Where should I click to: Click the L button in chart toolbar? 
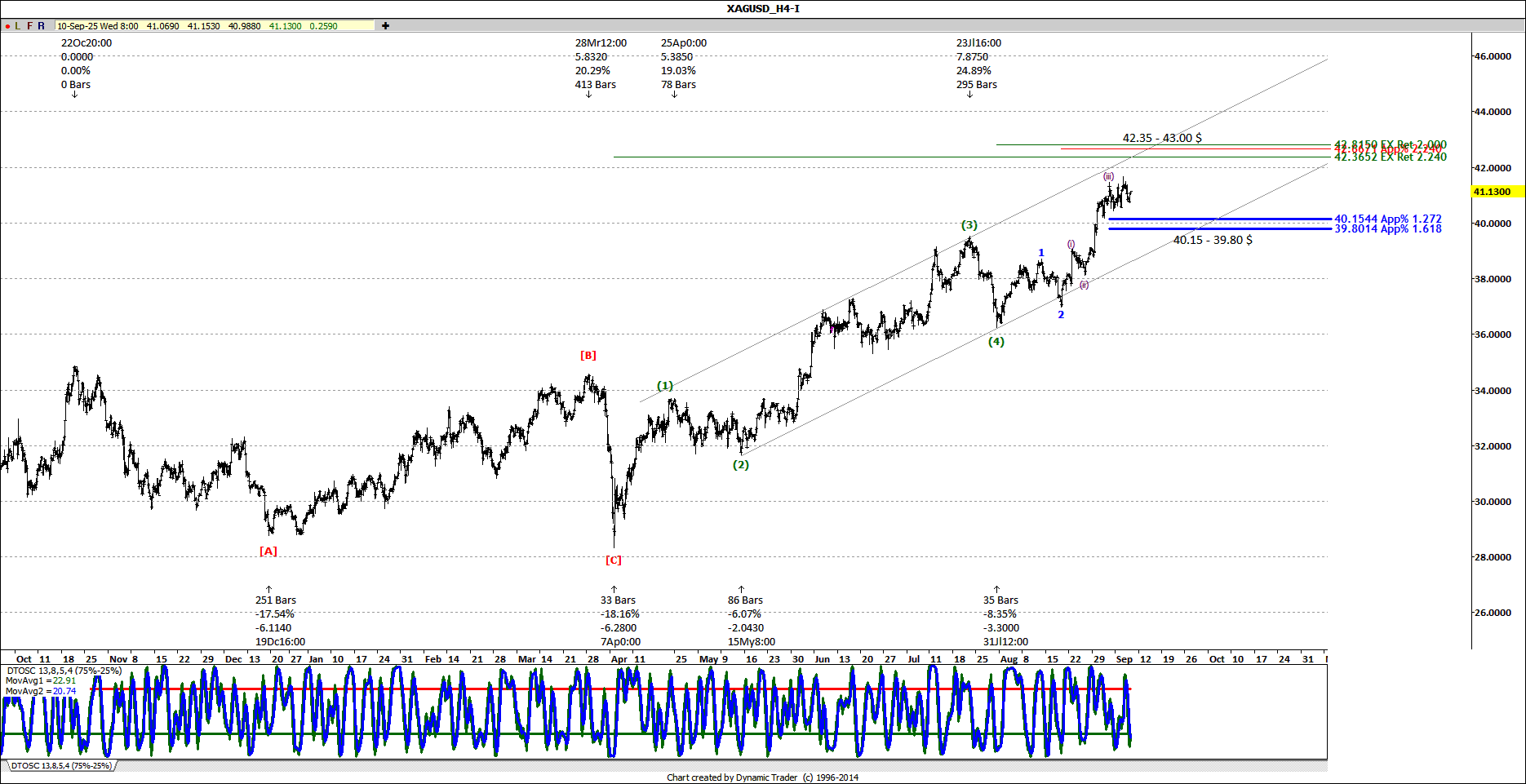point(18,26)
